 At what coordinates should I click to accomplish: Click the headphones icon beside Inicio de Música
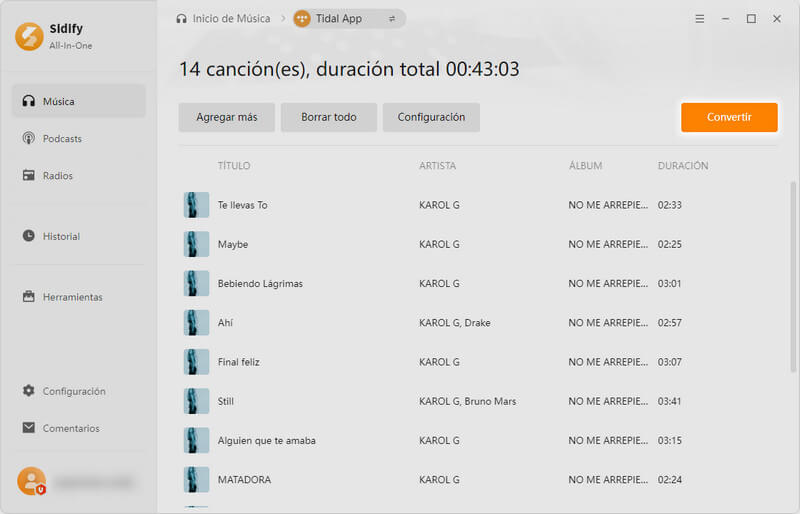[x=181, y=19]
